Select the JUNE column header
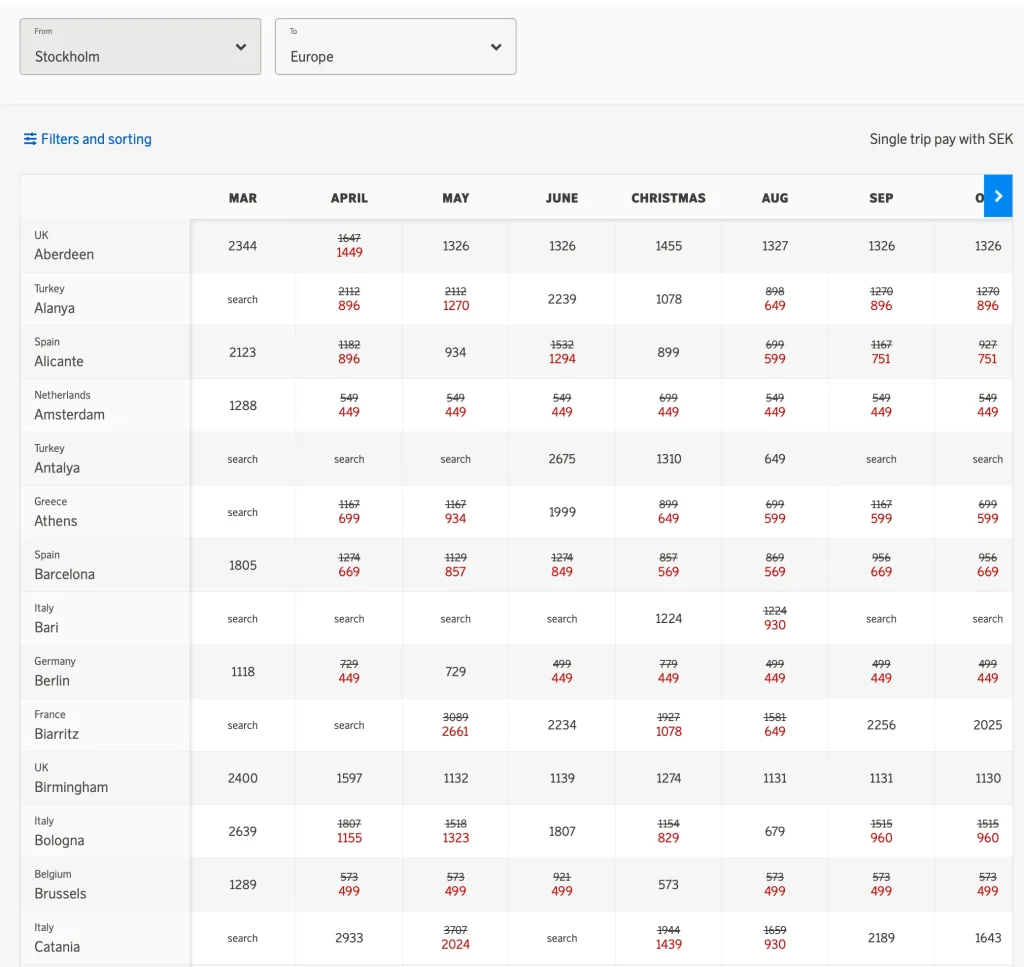Screen dimensions: 1024x967 click(562, 198)
